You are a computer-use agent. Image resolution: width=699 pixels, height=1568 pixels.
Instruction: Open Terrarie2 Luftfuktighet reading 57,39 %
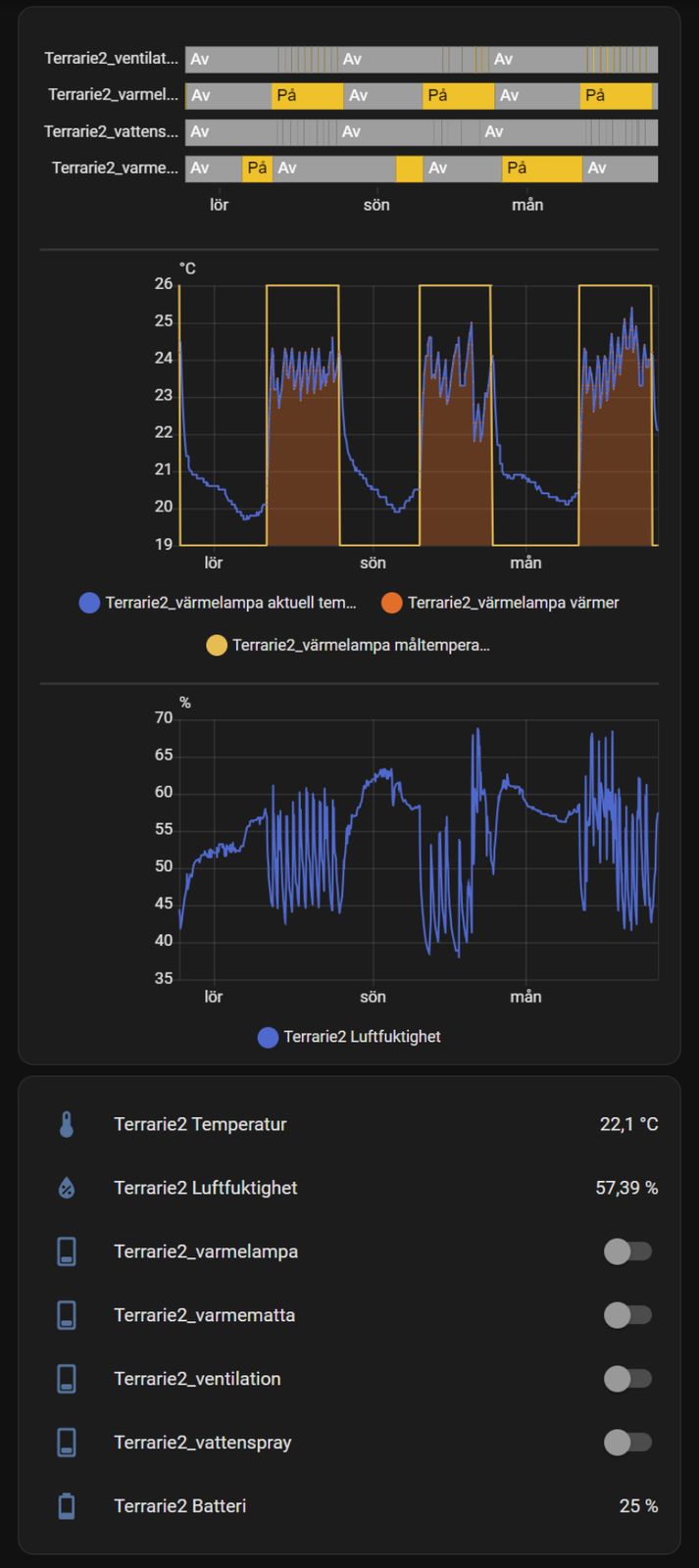626,1188
